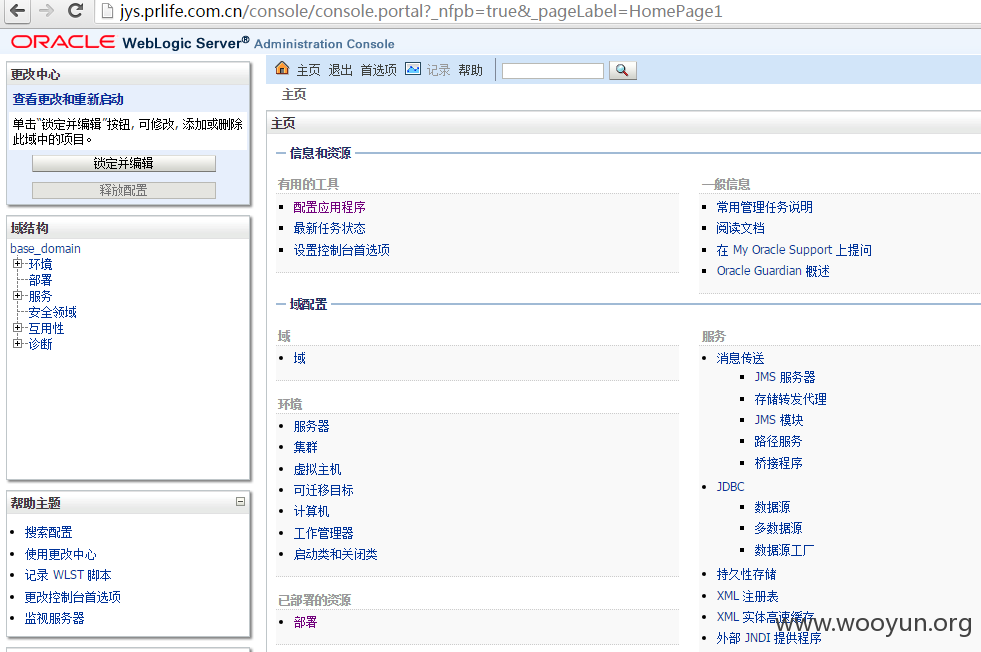
Task: Open Oracle Guardian 概述 link
Action: 773,271
